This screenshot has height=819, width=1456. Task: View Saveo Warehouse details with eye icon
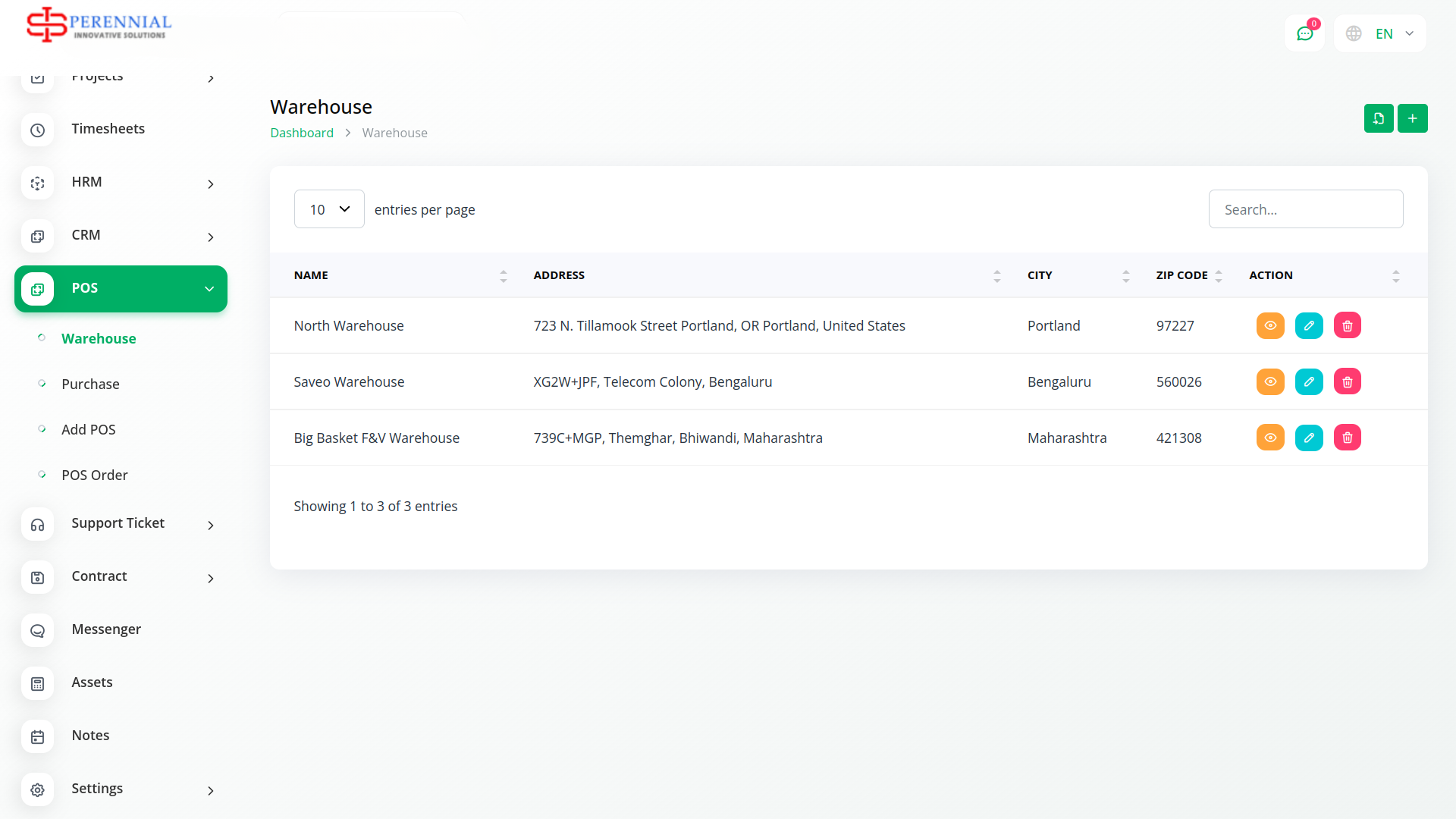(1269, 381)
